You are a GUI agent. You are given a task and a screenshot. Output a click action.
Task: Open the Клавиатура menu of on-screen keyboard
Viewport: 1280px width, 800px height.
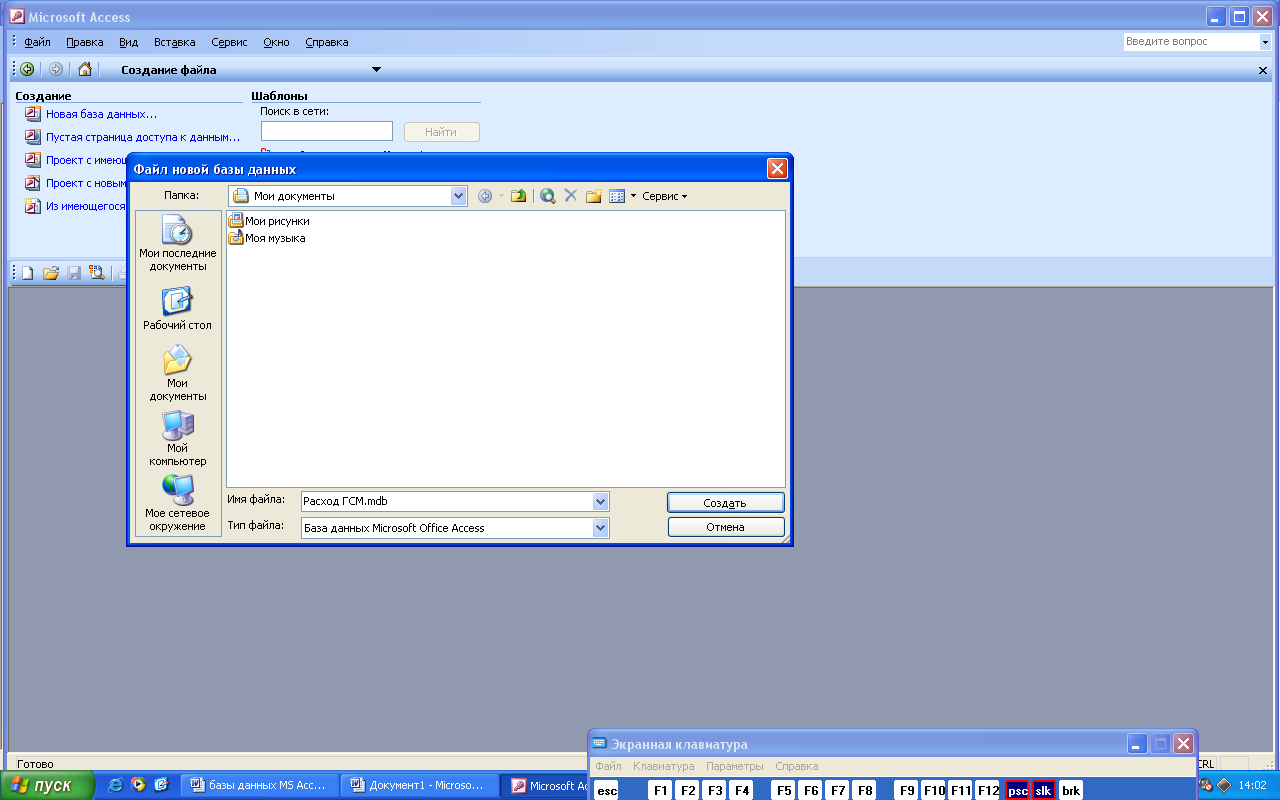click(663, 766)
